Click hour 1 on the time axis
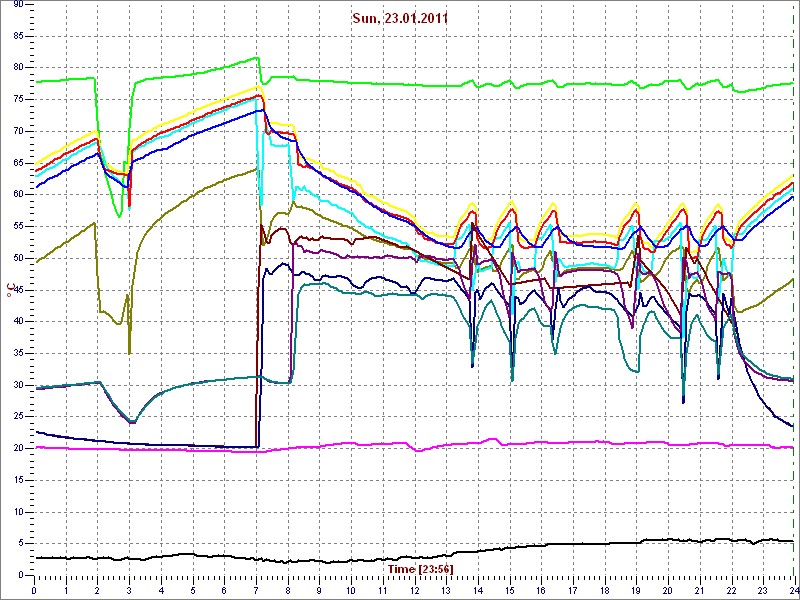The height and width of the screenshot is (600, 800). click(66, 590)
